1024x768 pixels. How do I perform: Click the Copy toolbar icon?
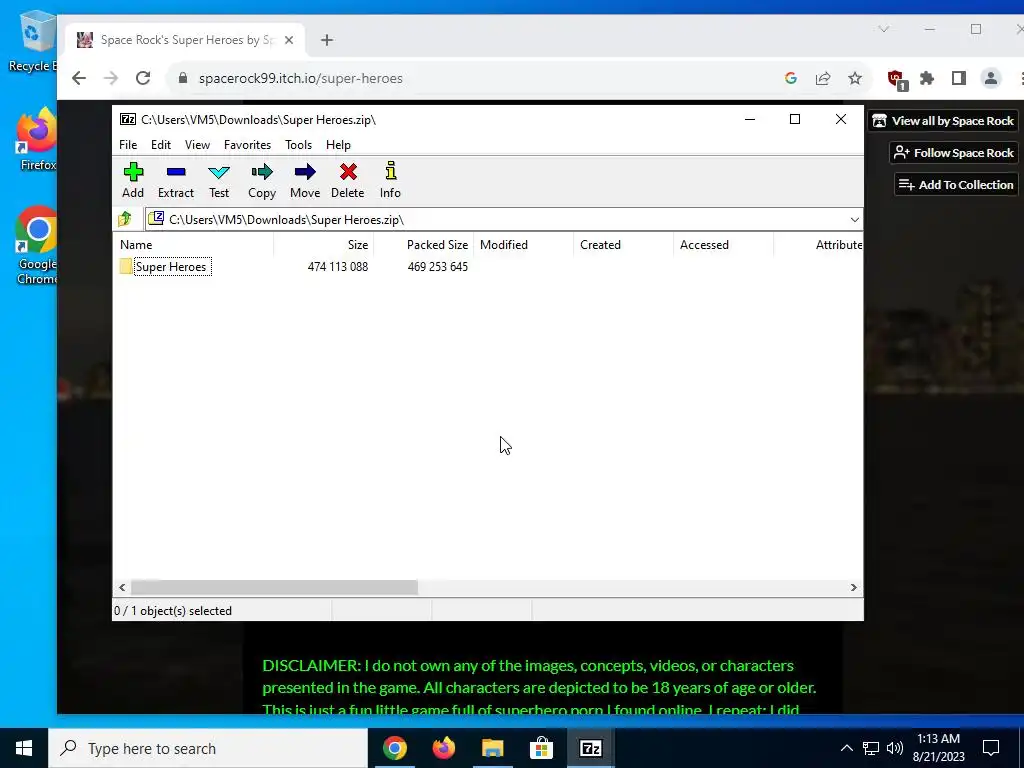tap(262, 180)
